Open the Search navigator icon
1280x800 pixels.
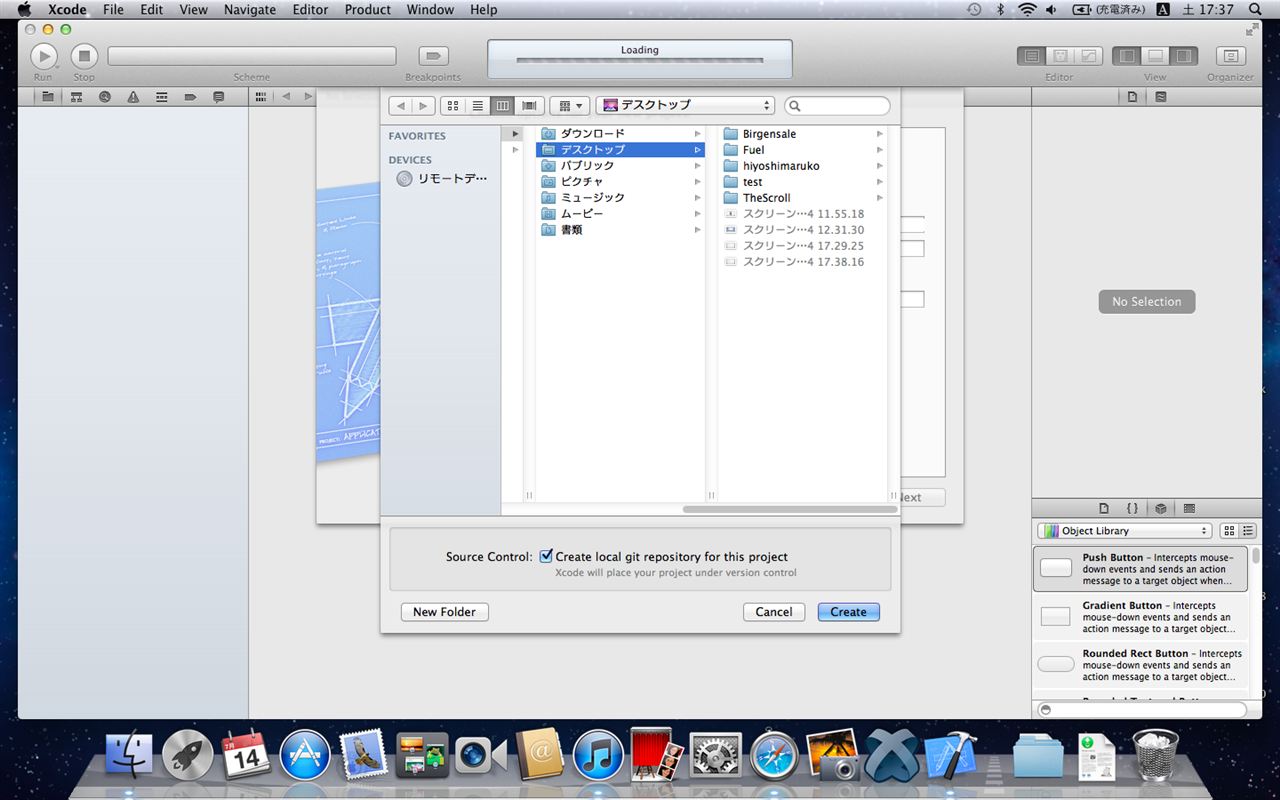(x=104, y=97)
